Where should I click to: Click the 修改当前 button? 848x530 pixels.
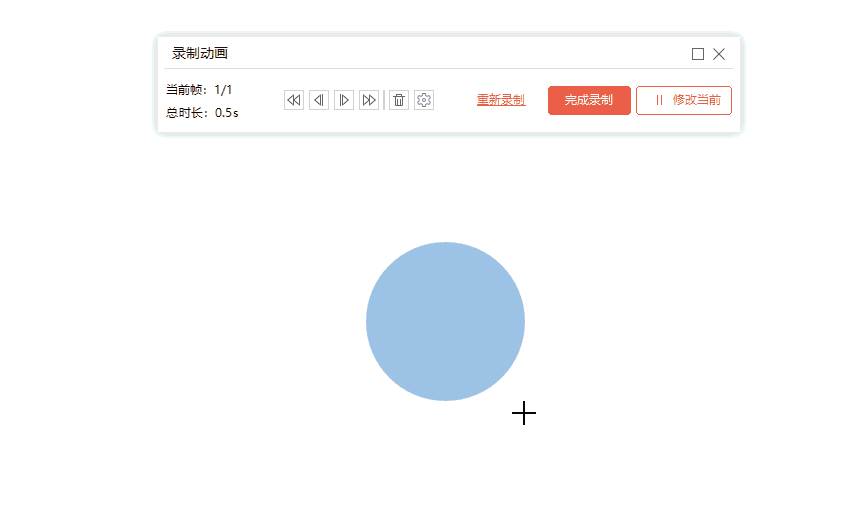tap(684, 100)
